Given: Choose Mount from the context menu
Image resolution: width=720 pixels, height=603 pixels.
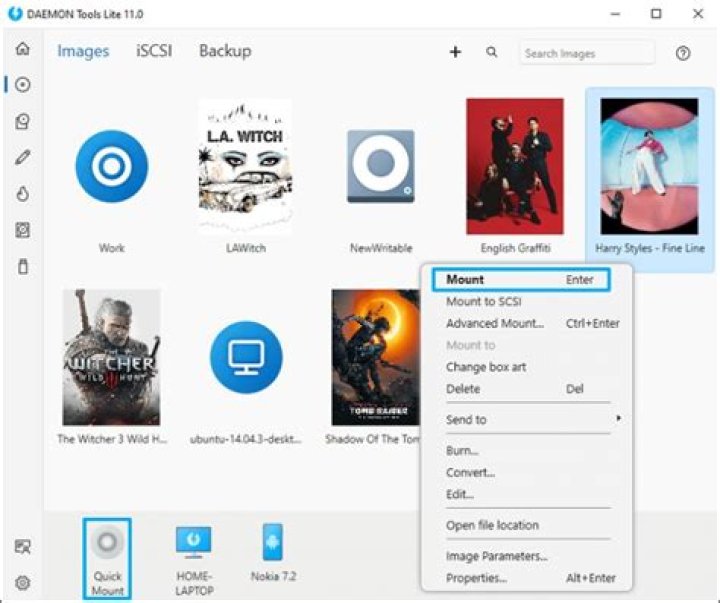Looking at the screenshot, I should pos(519,280).
